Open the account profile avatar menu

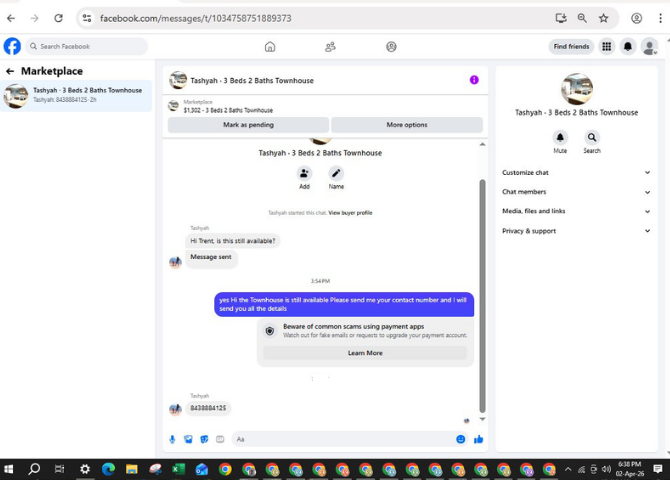point(649,46)
